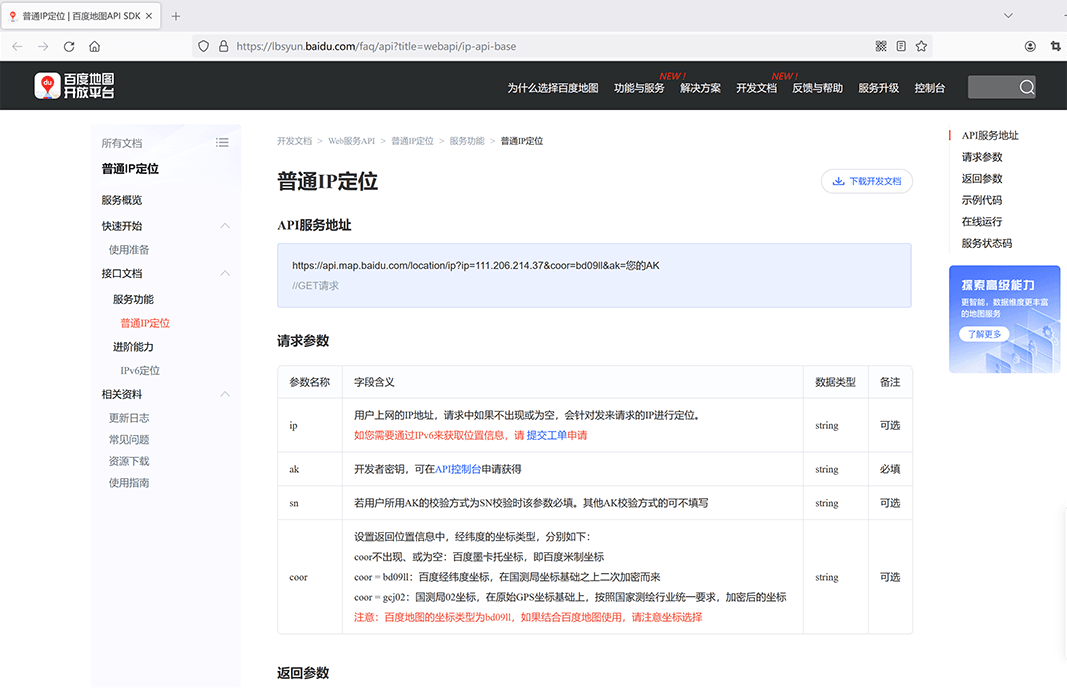This screenshot has width=1067, height=690.
Task: Click the Baidu Map Open Platform logo
Action: tap(75, 86)
